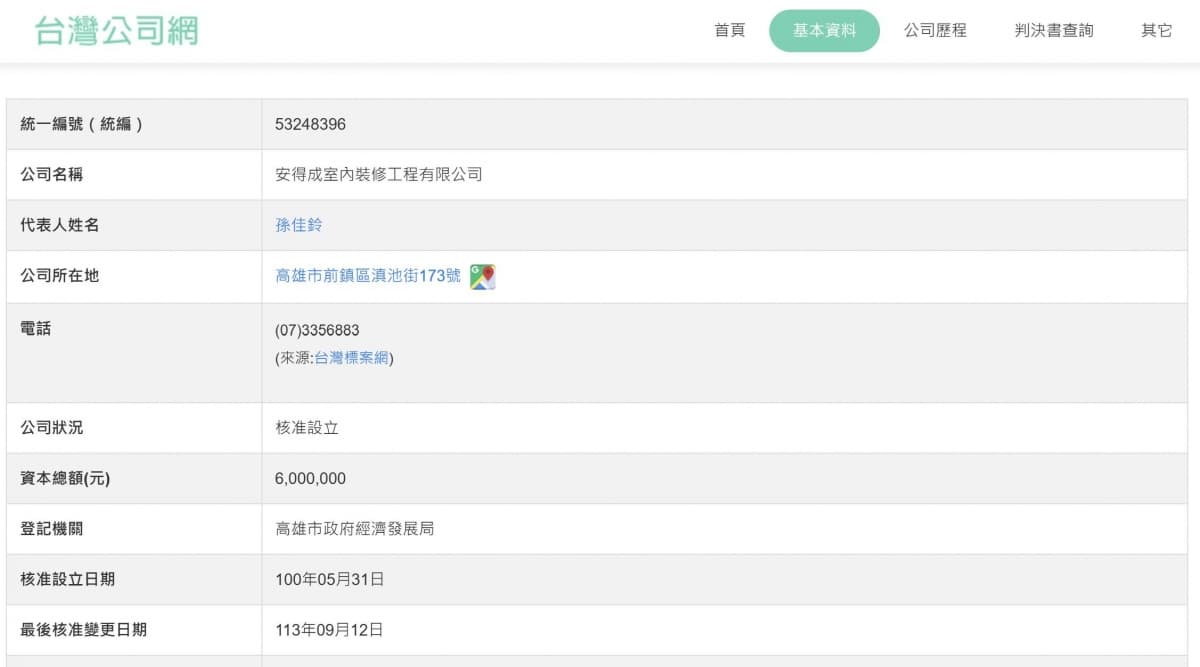Screen dimensions: 1200x667
Task: Click the registration authority 高雄市政府經濟發展局
Action: click(355, 529)
